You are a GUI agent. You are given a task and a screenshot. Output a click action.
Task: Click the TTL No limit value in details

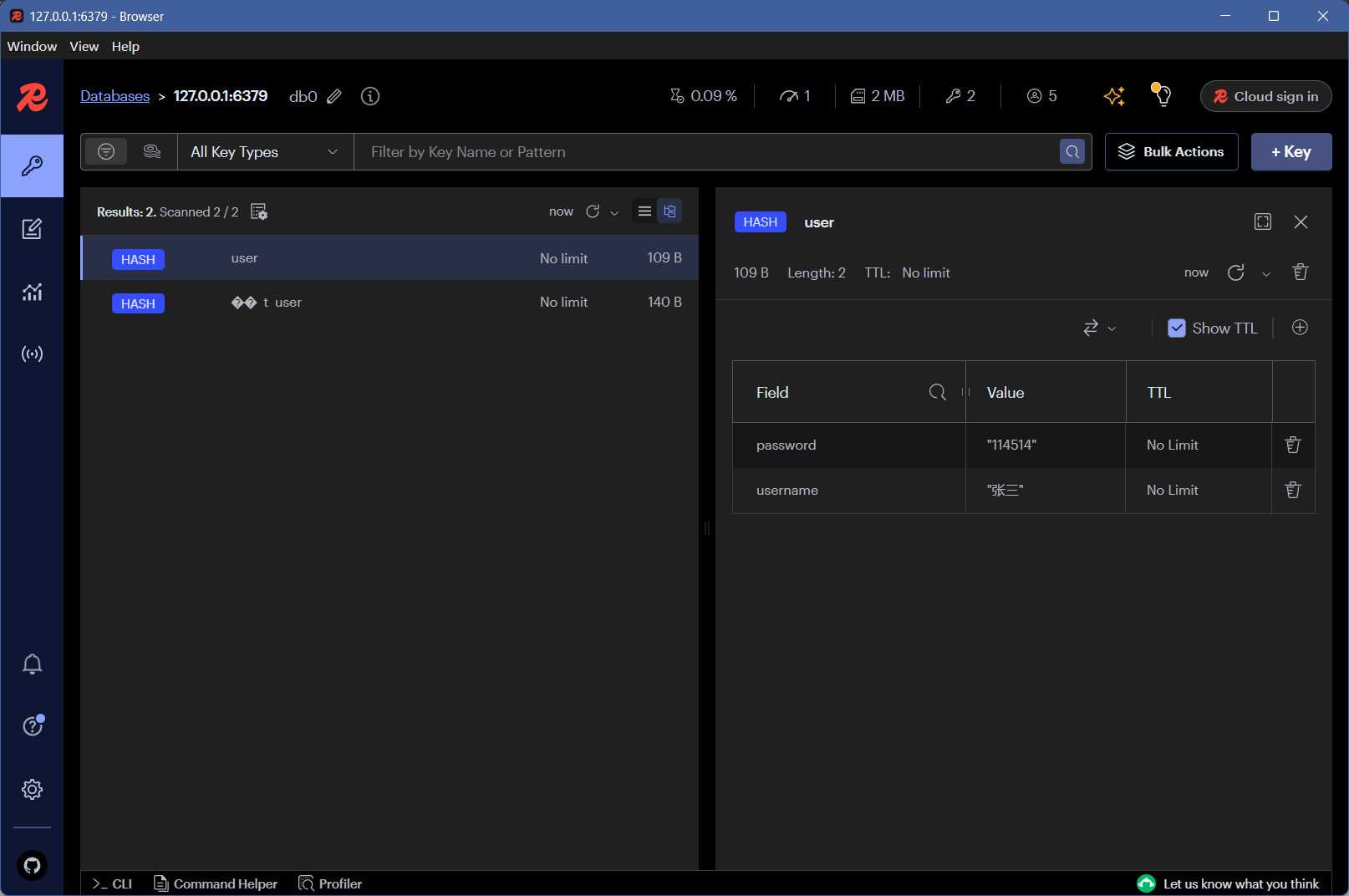926,272
